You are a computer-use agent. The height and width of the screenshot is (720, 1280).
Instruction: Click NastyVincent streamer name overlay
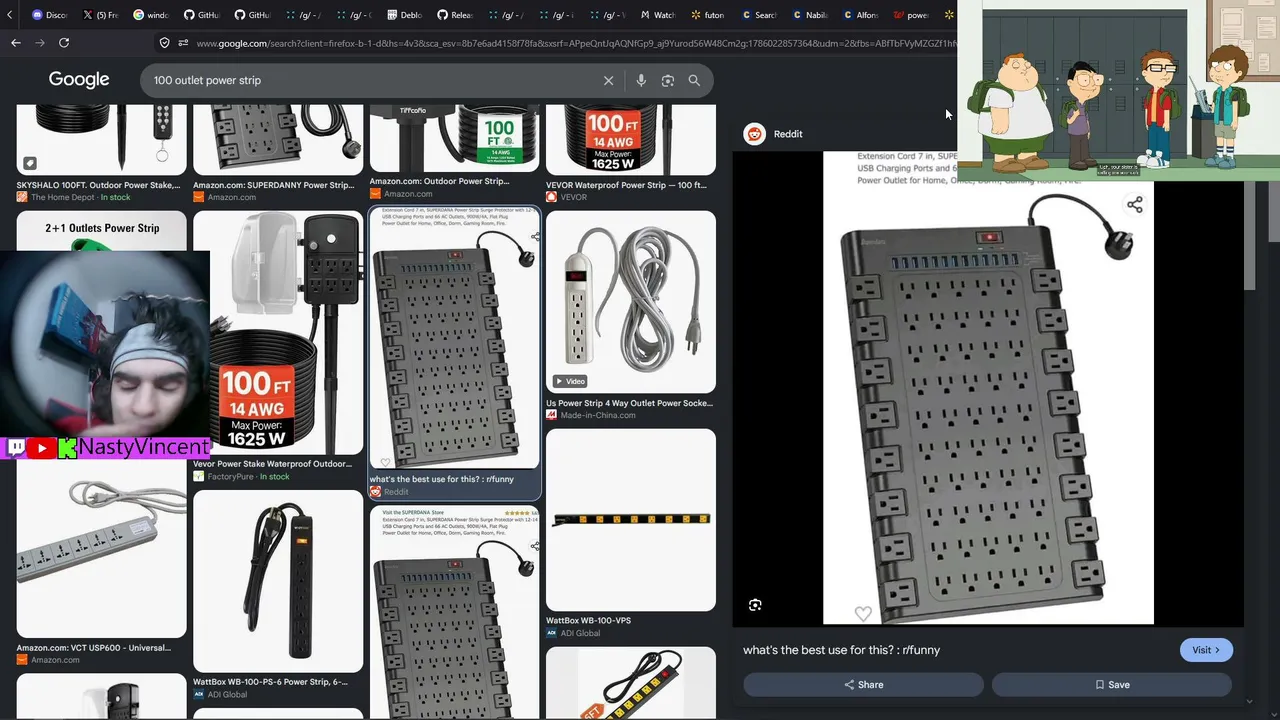point(144,447)
